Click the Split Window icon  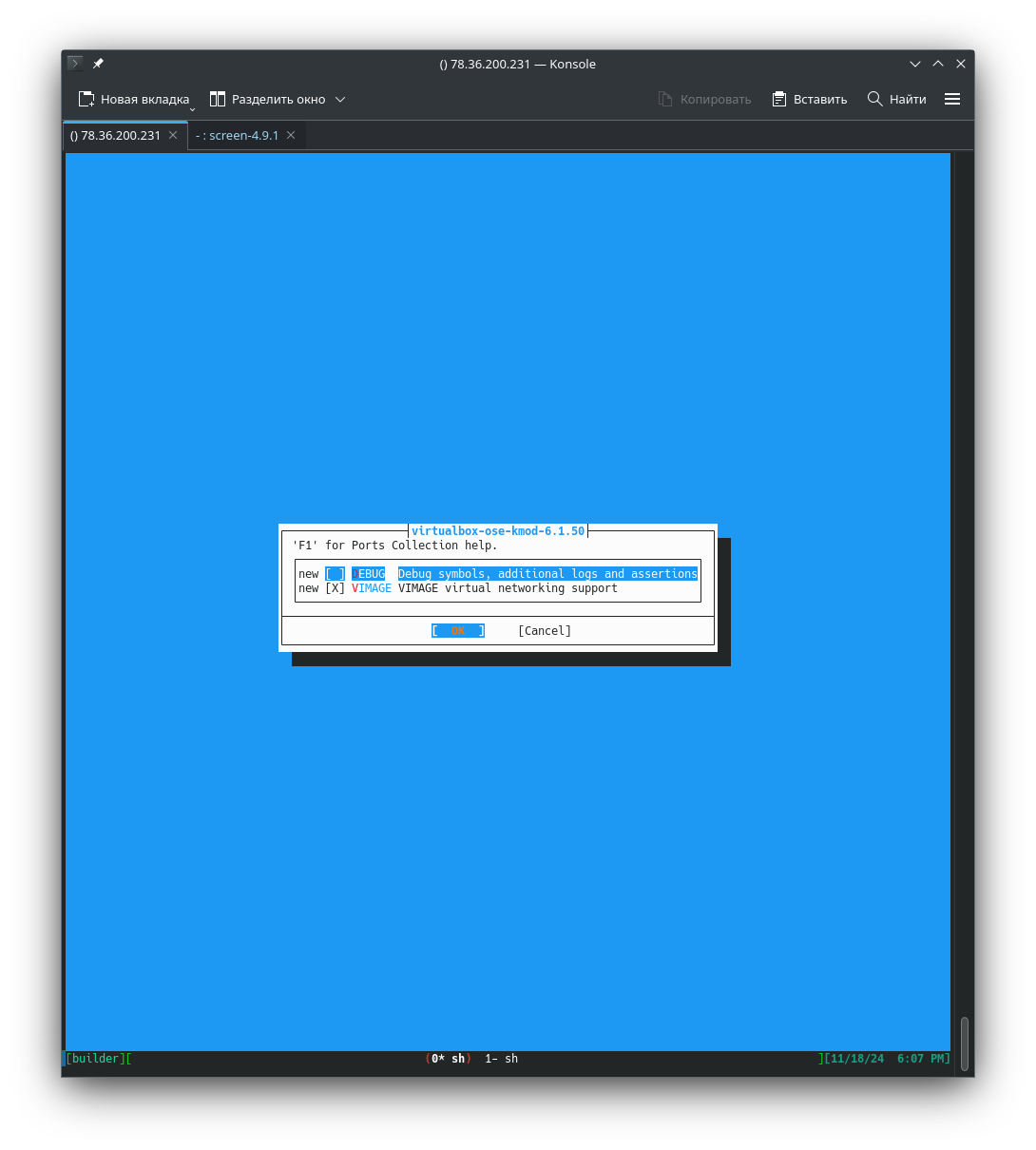pos(218,99)
